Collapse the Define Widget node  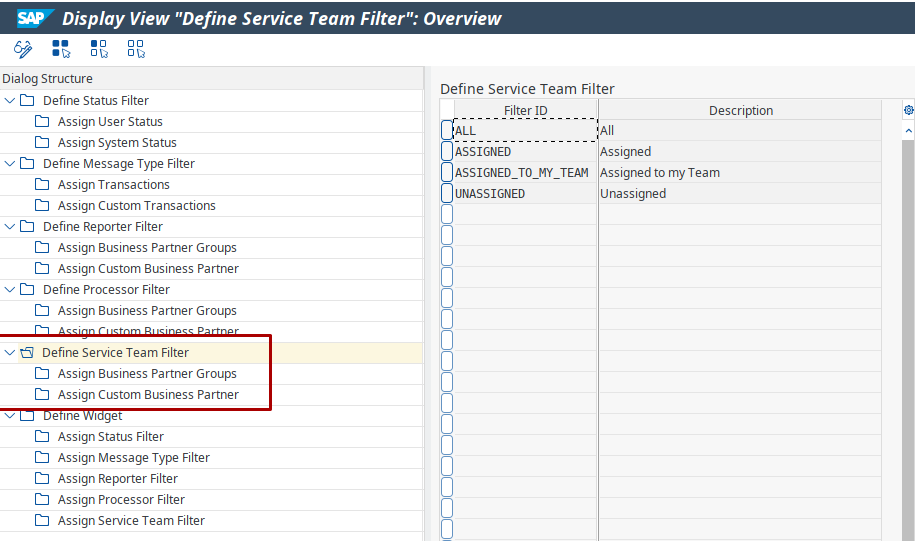[x=10, y=416]
